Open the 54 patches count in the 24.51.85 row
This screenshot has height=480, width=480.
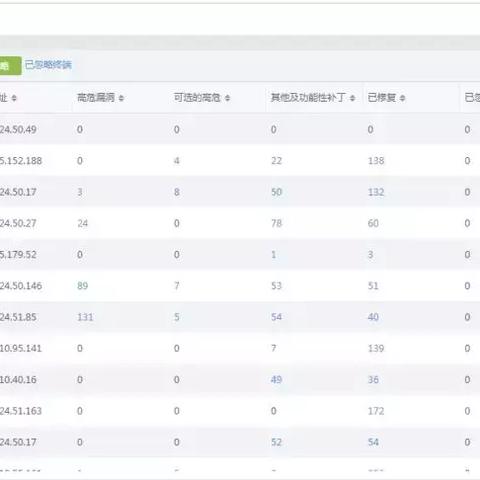pyautogui.click(x=276, y=317)
